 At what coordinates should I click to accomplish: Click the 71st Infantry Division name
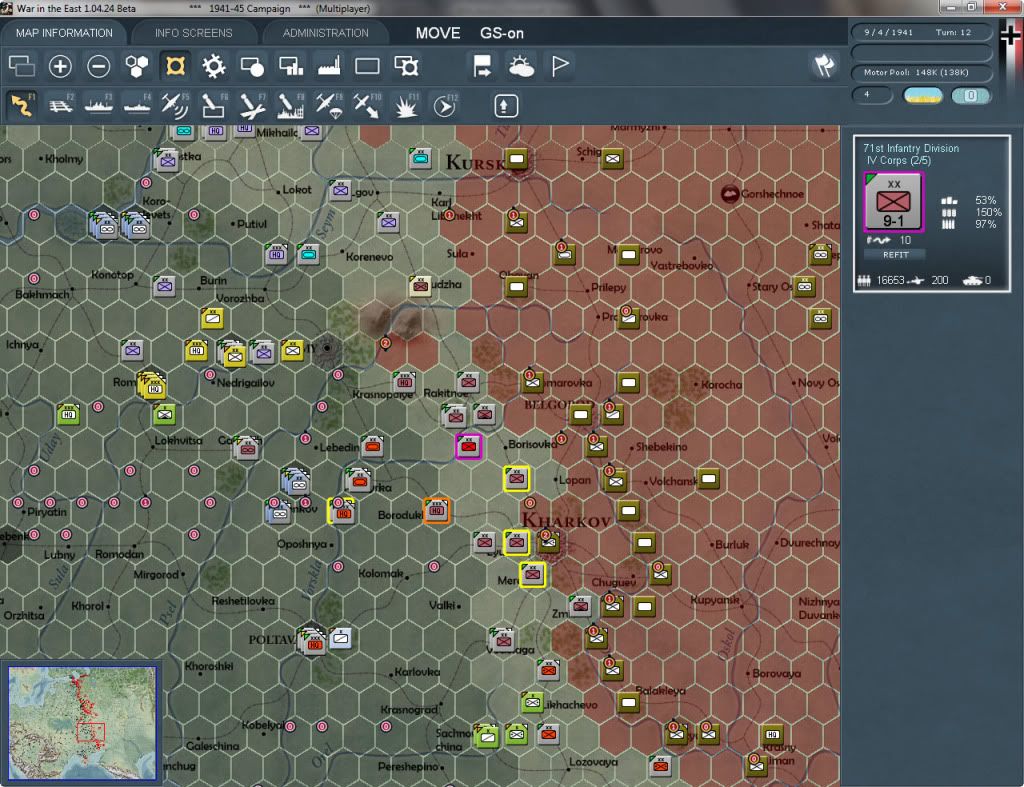pyautogui.click(x=910, y=148)
